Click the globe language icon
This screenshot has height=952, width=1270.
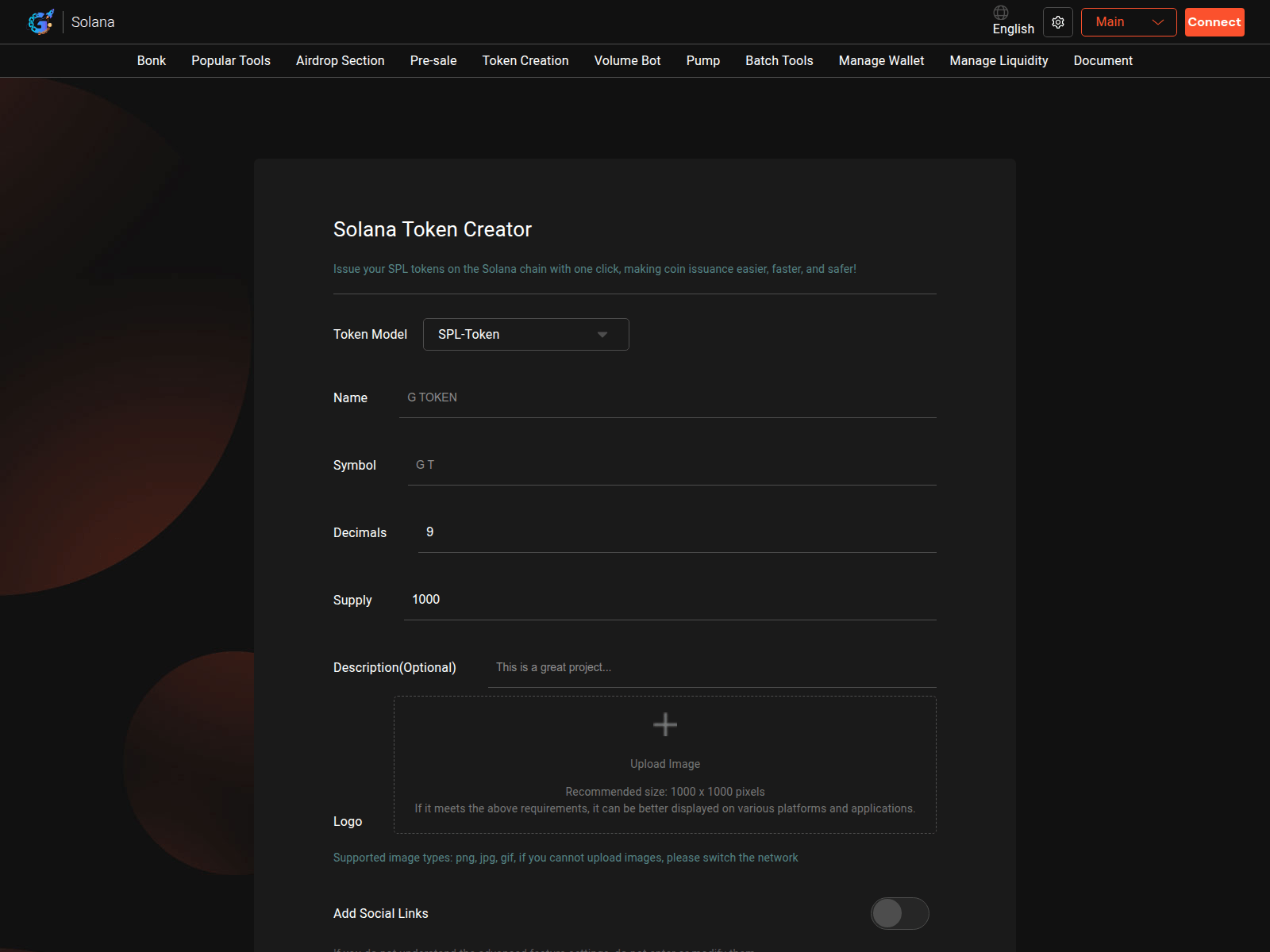(1001, 13)
